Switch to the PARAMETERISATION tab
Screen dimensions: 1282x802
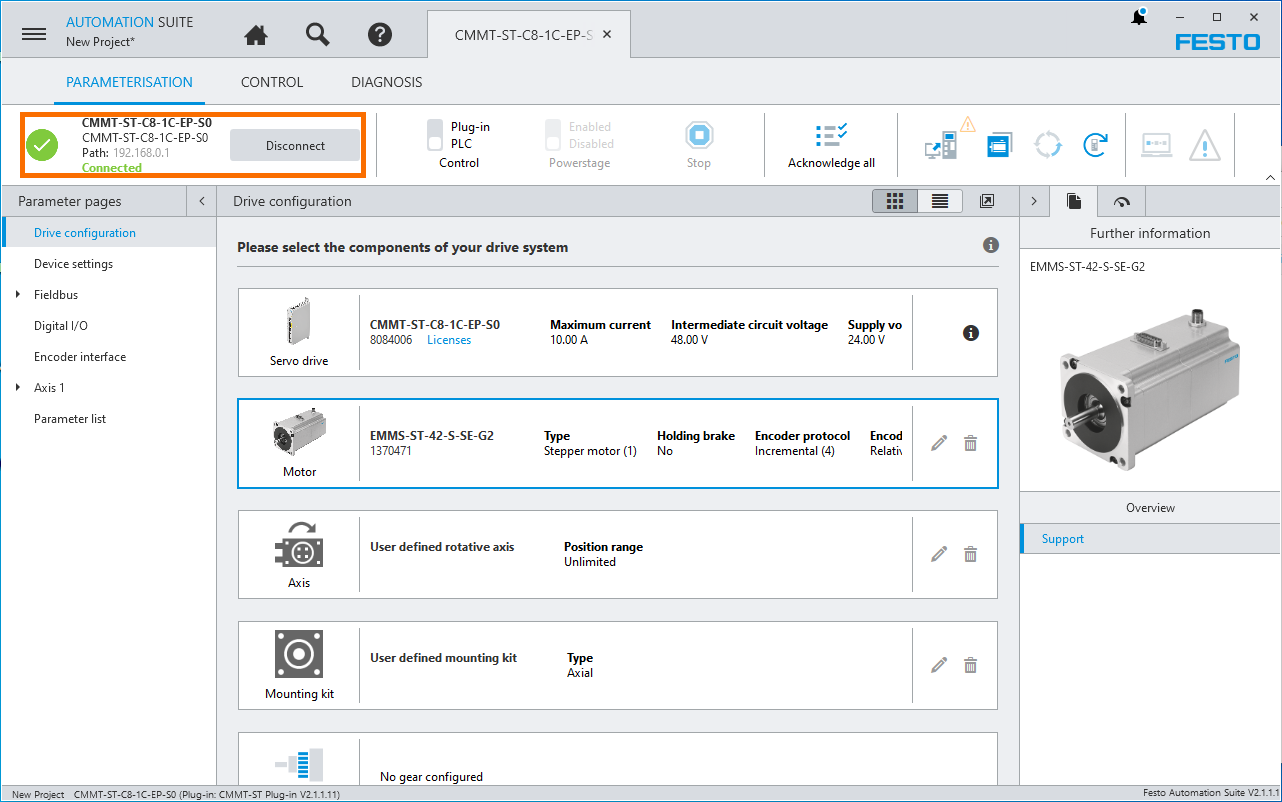click(x=129, y=82)
